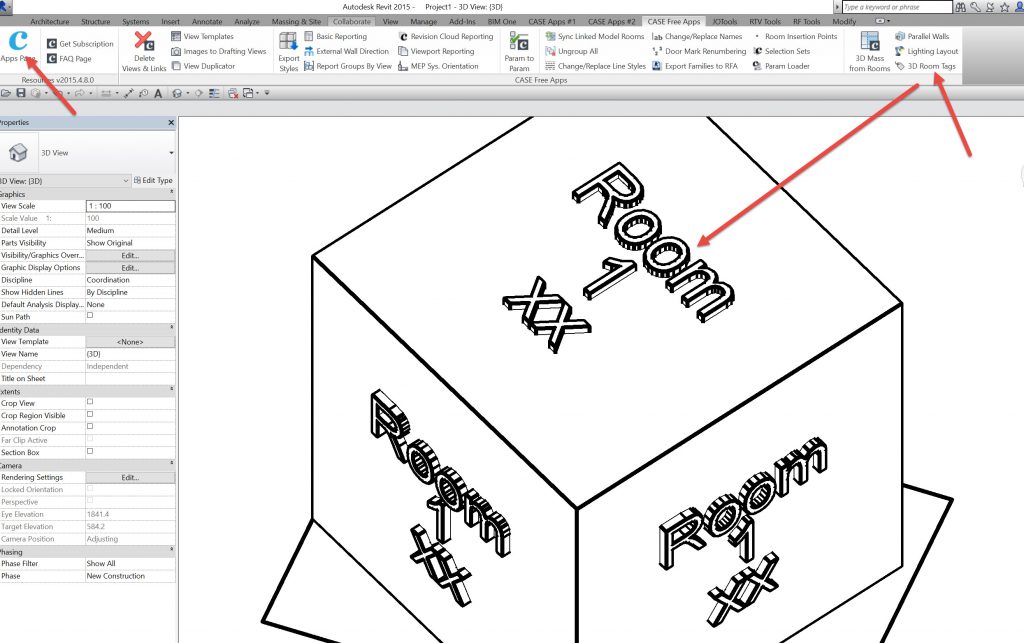Enable the Sun Path checkbox
This screenshot has width=1024, height=643.
coord(90,316)
